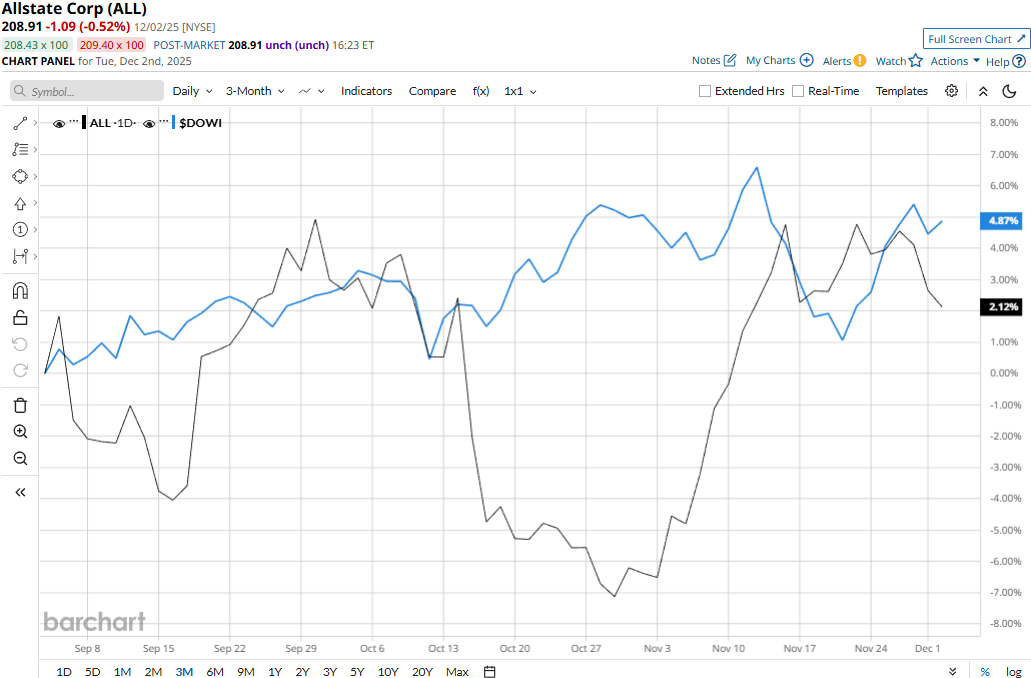Delete drawings with the trash icon
This screenshot has height=678, width=1031.
20,405
